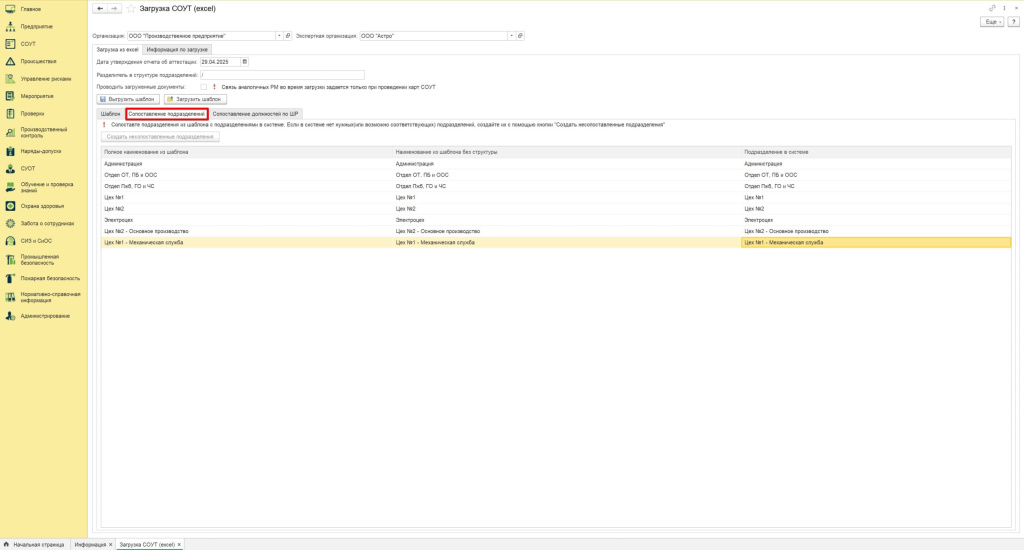Screen dimensions: 1024x550
Task: Open the Промышленная безопасность icon
Action: coord(10,260)
